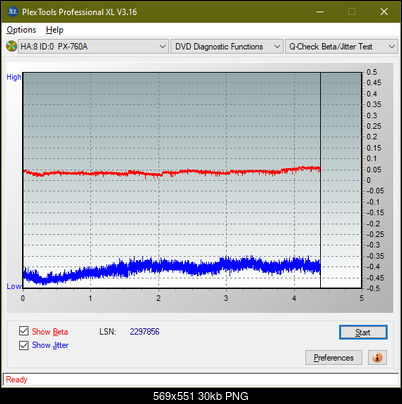402x404 pixels.
Task: Minimize the PlexTools window
Action: (x=320, y=12)
